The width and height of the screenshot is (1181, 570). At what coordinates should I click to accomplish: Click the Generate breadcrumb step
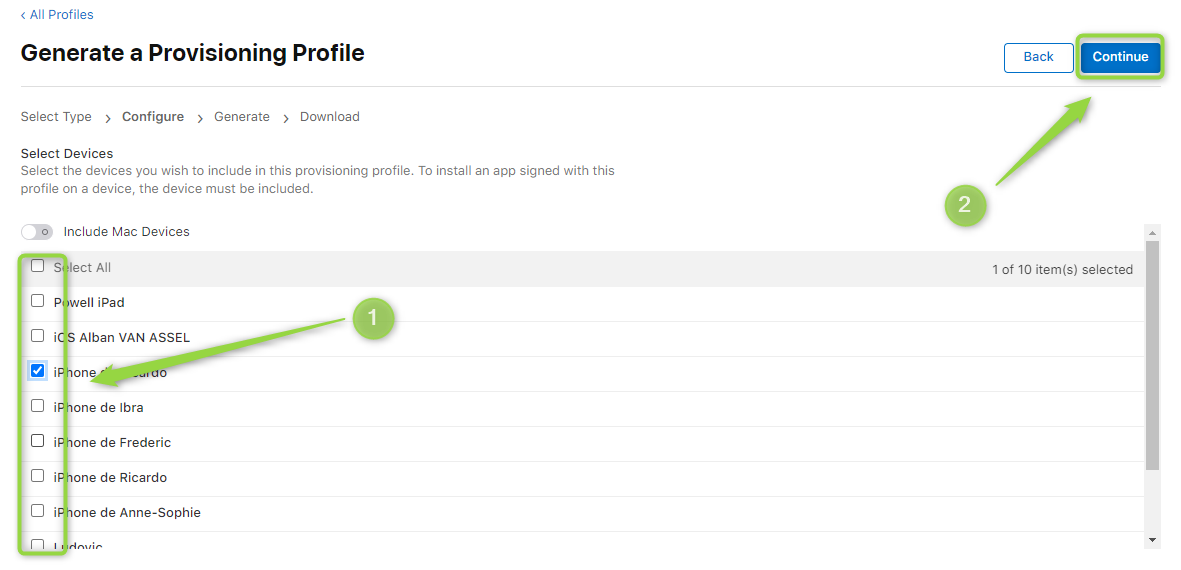[242, 117]
